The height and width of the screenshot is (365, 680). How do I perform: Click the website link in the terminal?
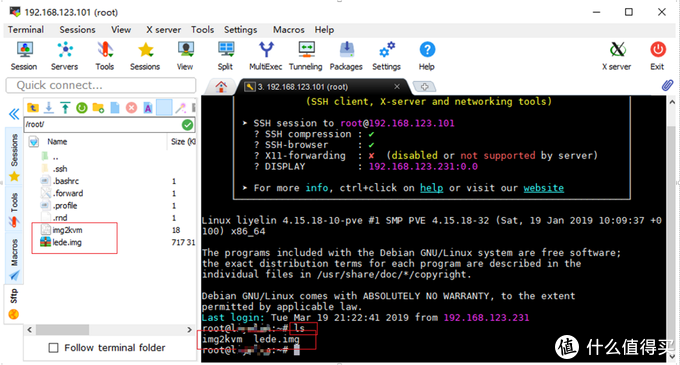point(543,188)
